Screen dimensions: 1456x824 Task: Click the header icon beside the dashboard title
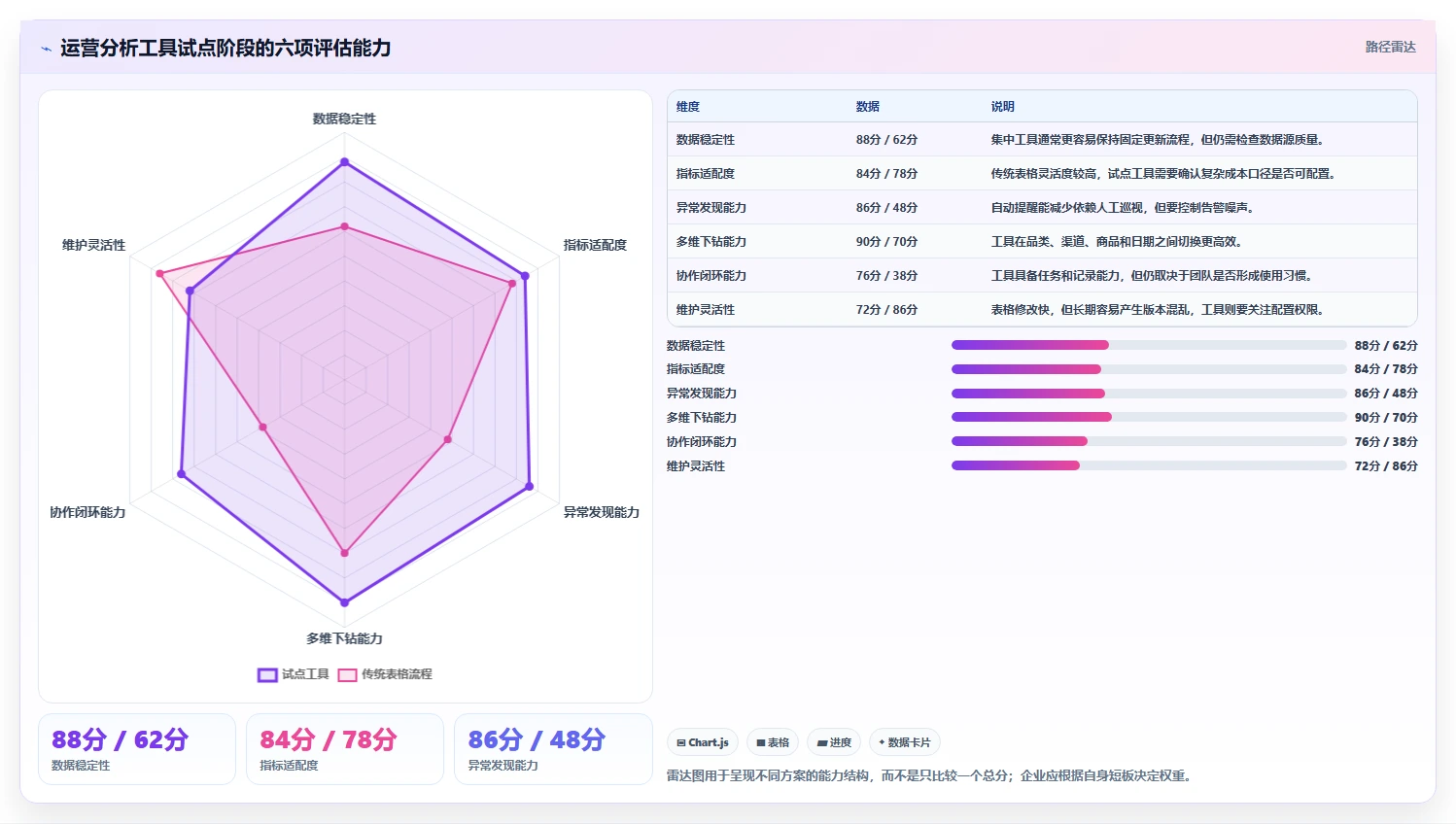click(x=46, y=49)
